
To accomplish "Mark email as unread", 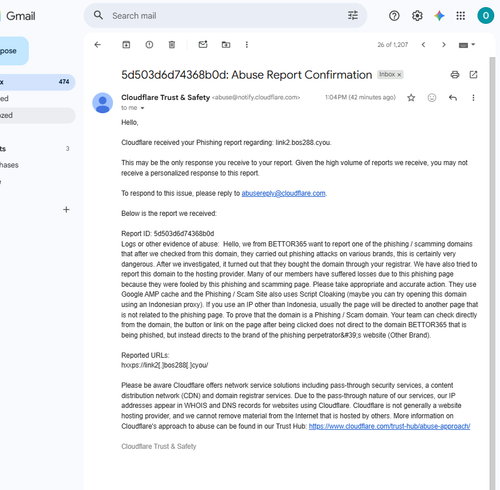I will 203,44.
